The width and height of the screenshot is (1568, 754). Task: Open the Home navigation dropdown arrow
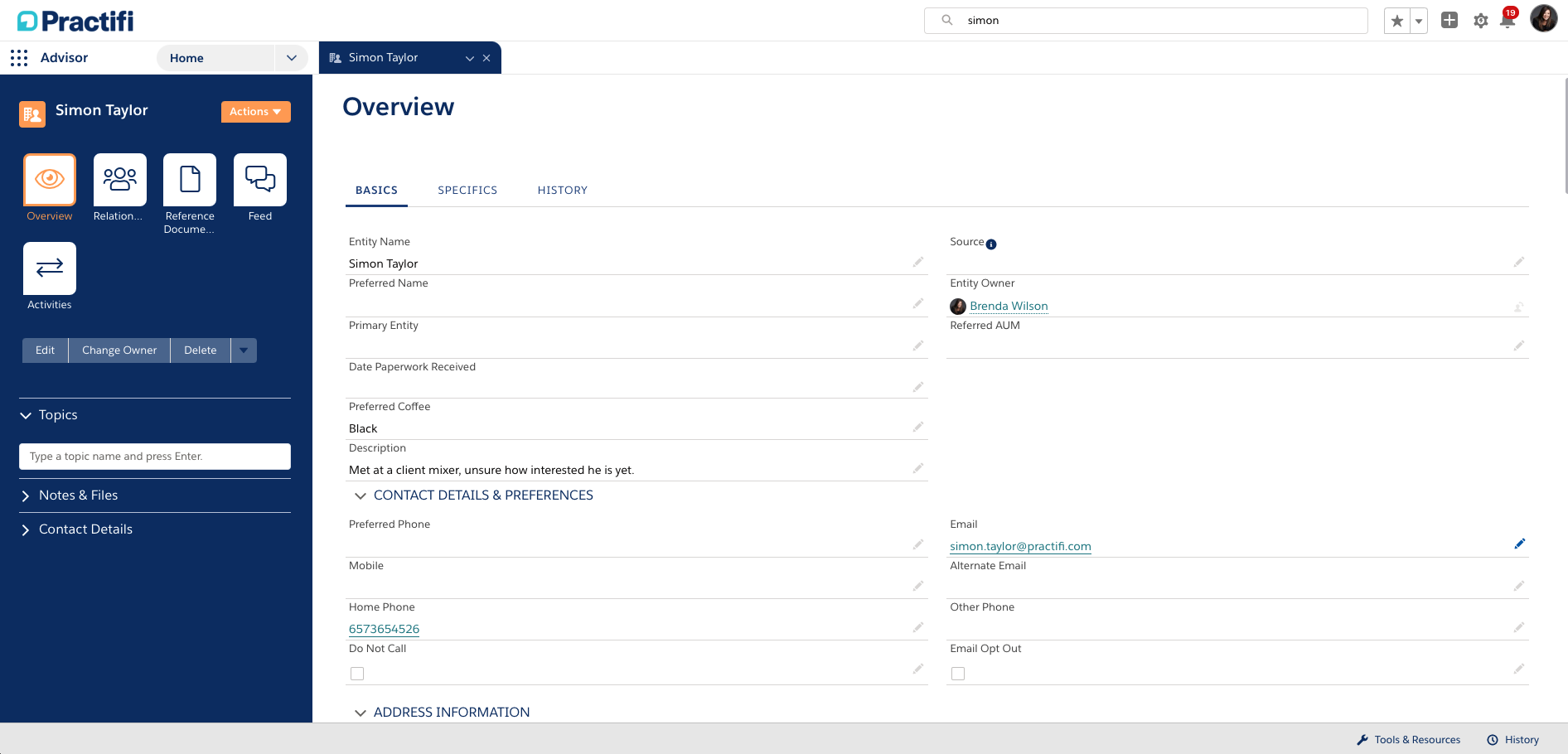click(291, 58)
